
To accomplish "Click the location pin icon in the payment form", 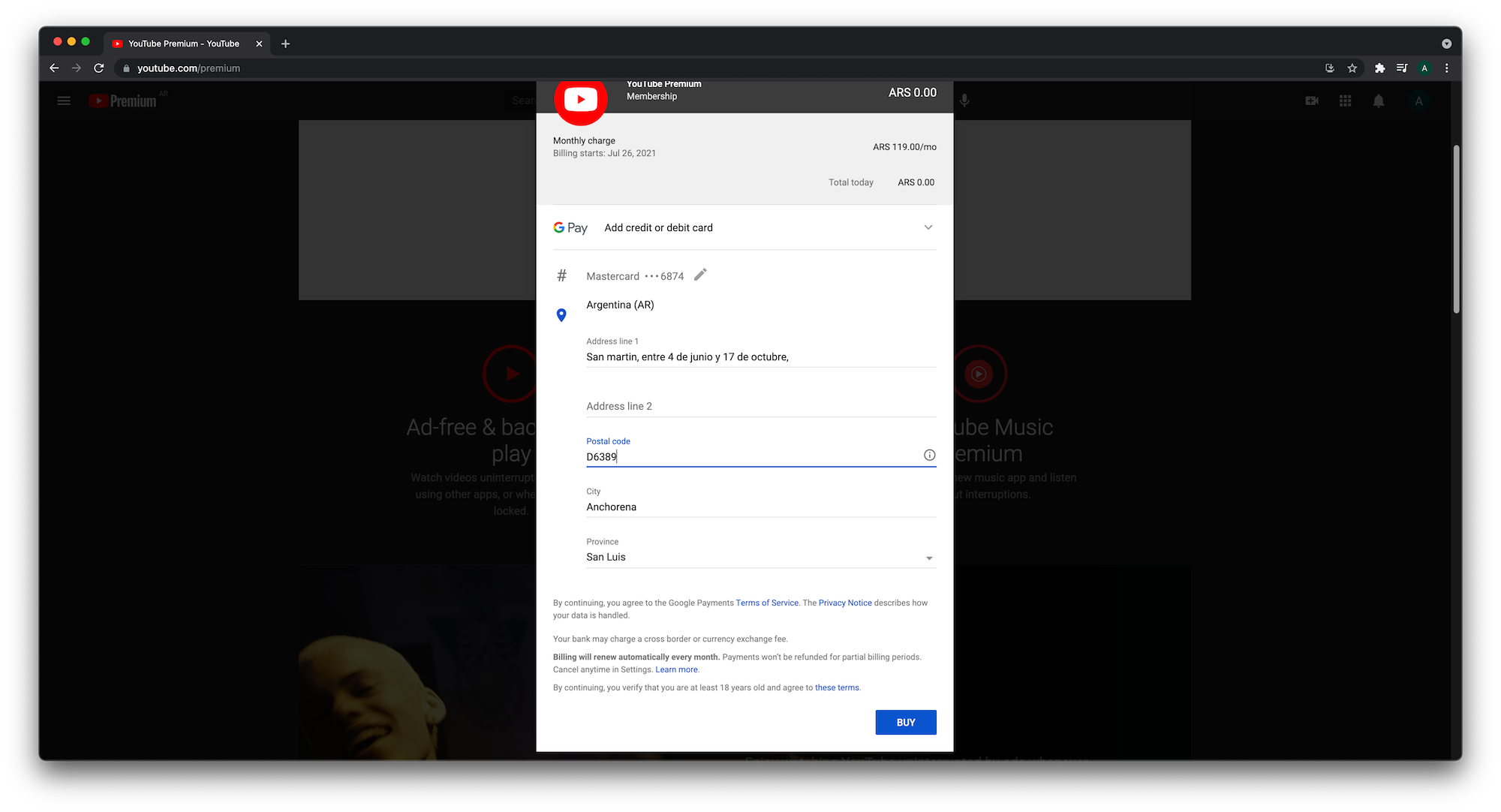I will click(561, 315).
